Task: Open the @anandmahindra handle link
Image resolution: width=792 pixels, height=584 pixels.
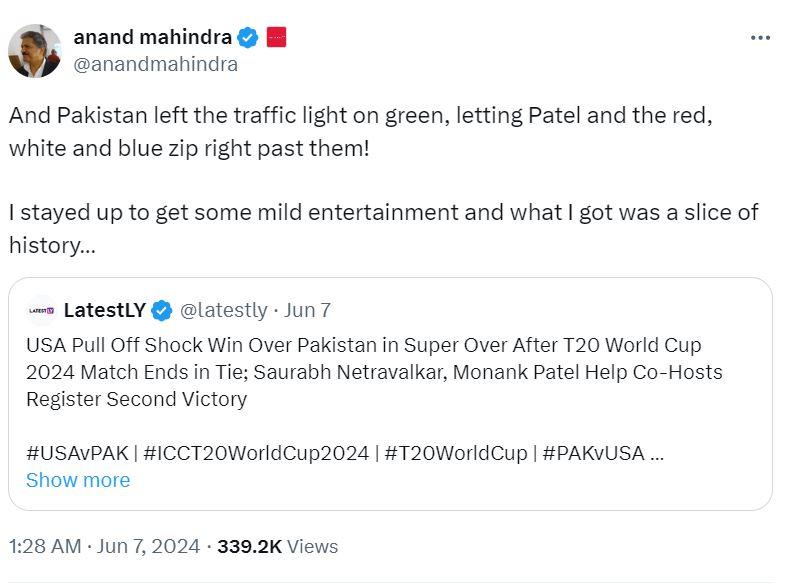Action: click(155, 65)
